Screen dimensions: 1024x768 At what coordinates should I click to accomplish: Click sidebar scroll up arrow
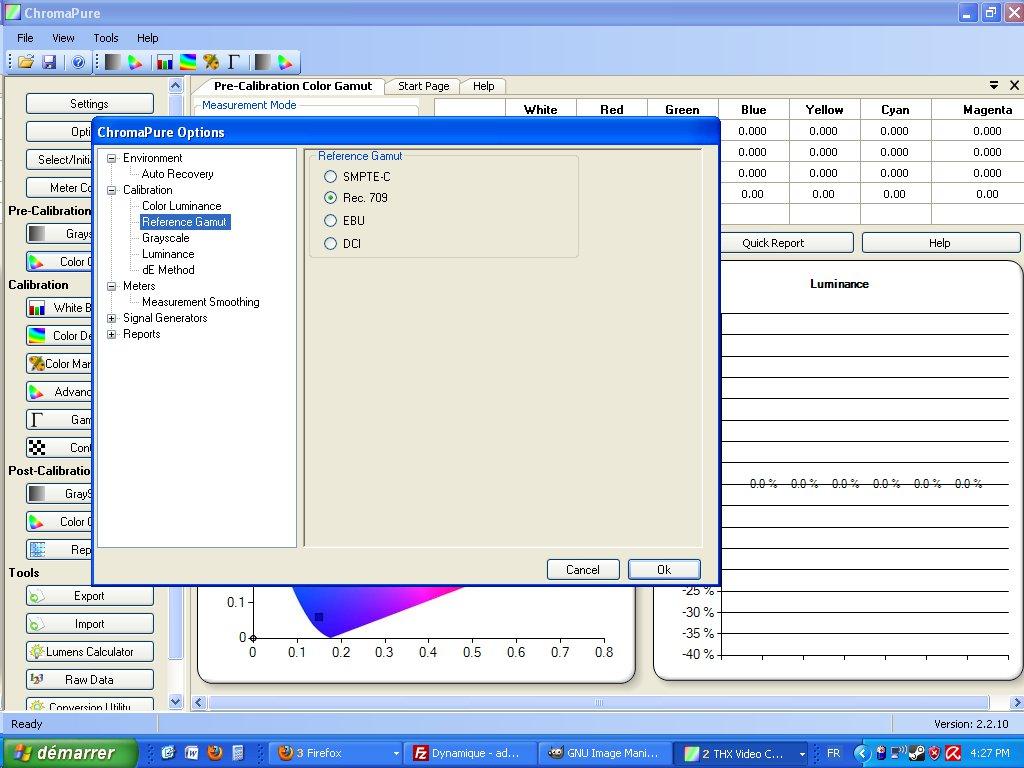pyautogui.click(x=176, y=86)
